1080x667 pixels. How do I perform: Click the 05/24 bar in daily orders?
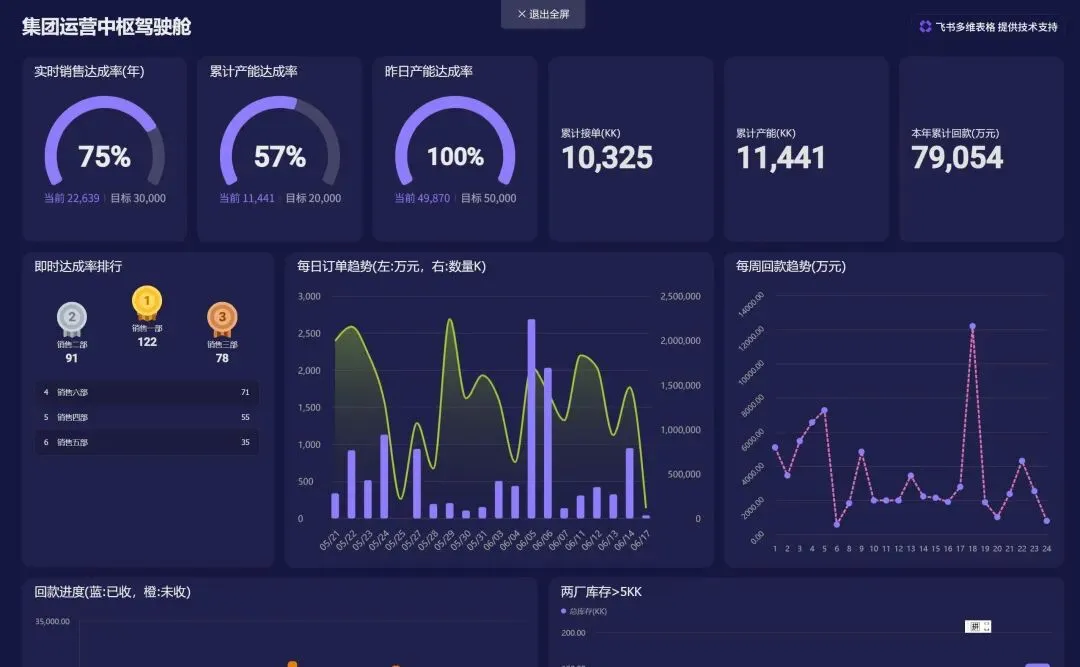(384, 476)
